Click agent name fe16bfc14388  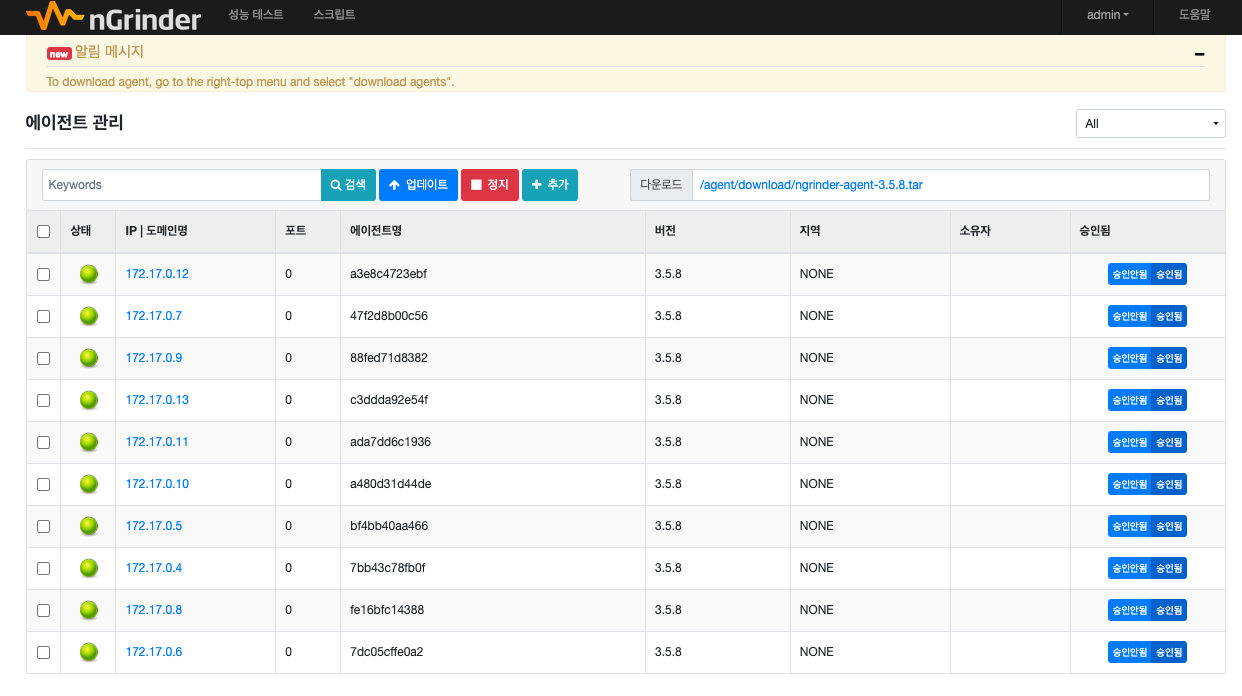(x=387, y=610)
